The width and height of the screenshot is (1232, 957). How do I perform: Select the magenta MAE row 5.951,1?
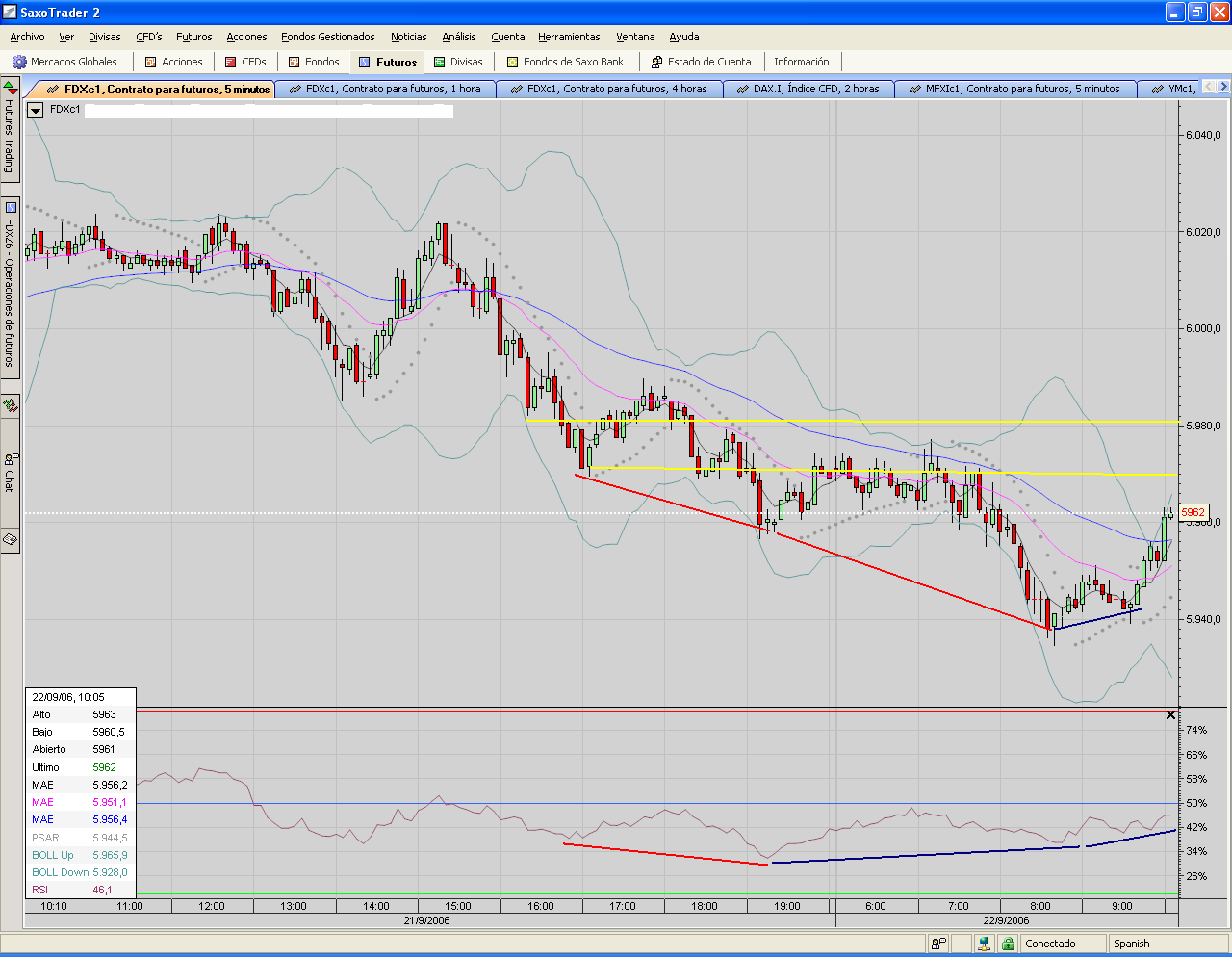click(x=81, y=802)
